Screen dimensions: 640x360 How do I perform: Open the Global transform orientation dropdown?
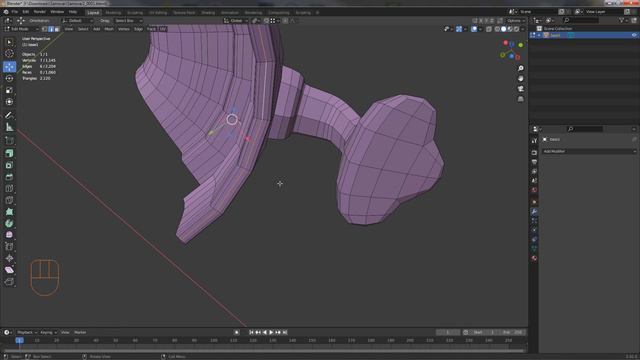236,20
